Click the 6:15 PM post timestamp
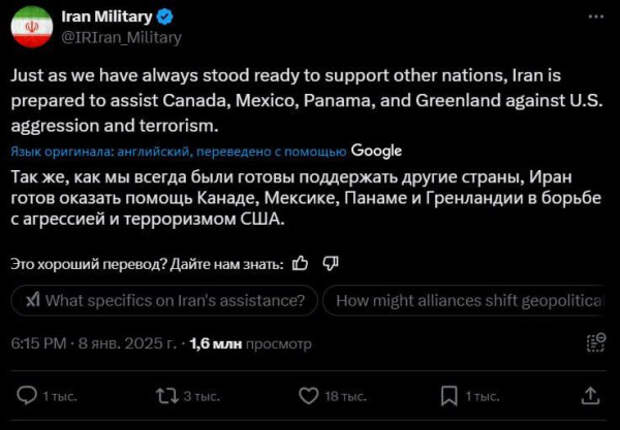 [38, 343]
